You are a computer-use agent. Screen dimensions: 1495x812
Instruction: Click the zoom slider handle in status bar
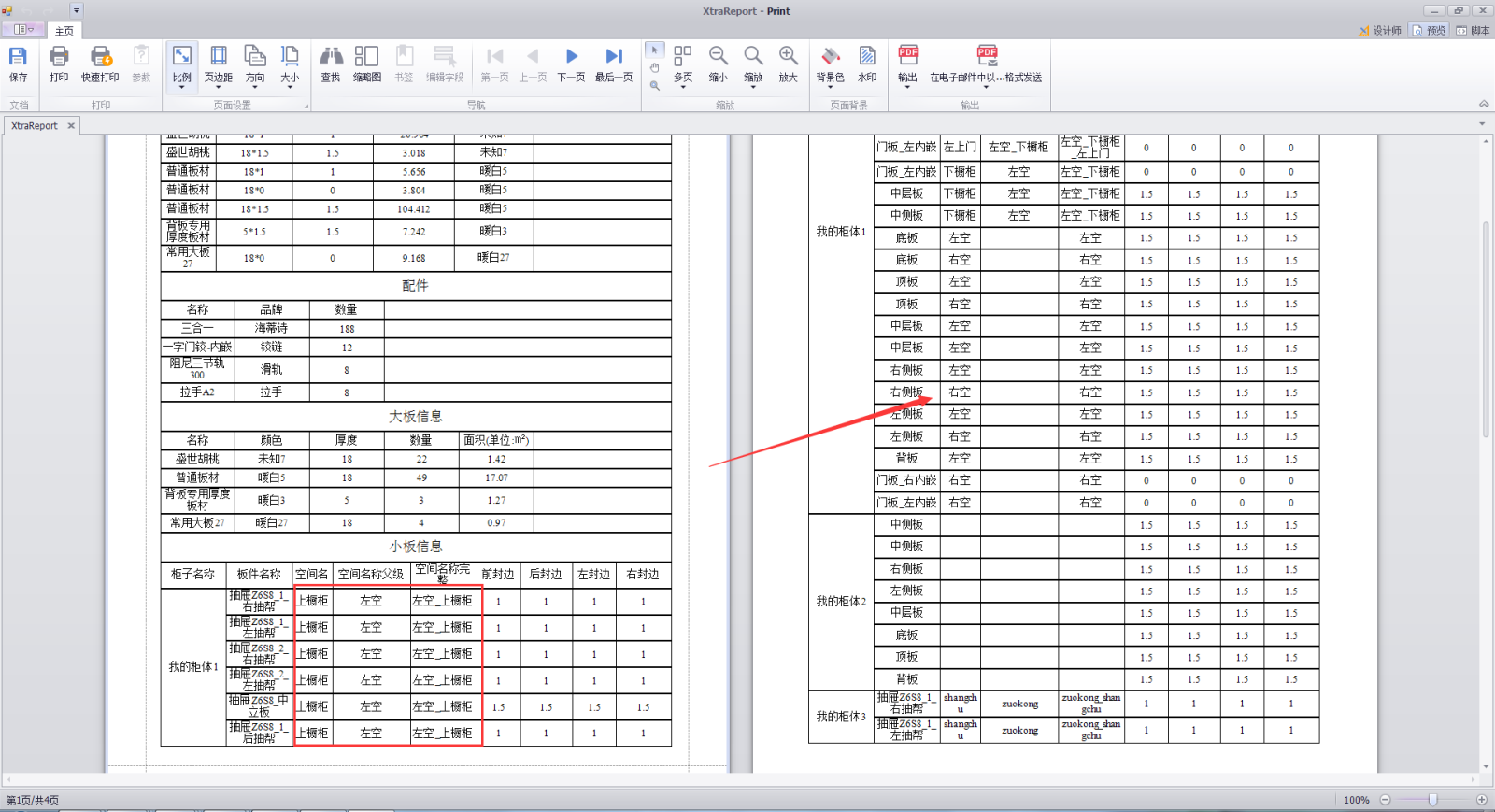[x=1432, y=800]
